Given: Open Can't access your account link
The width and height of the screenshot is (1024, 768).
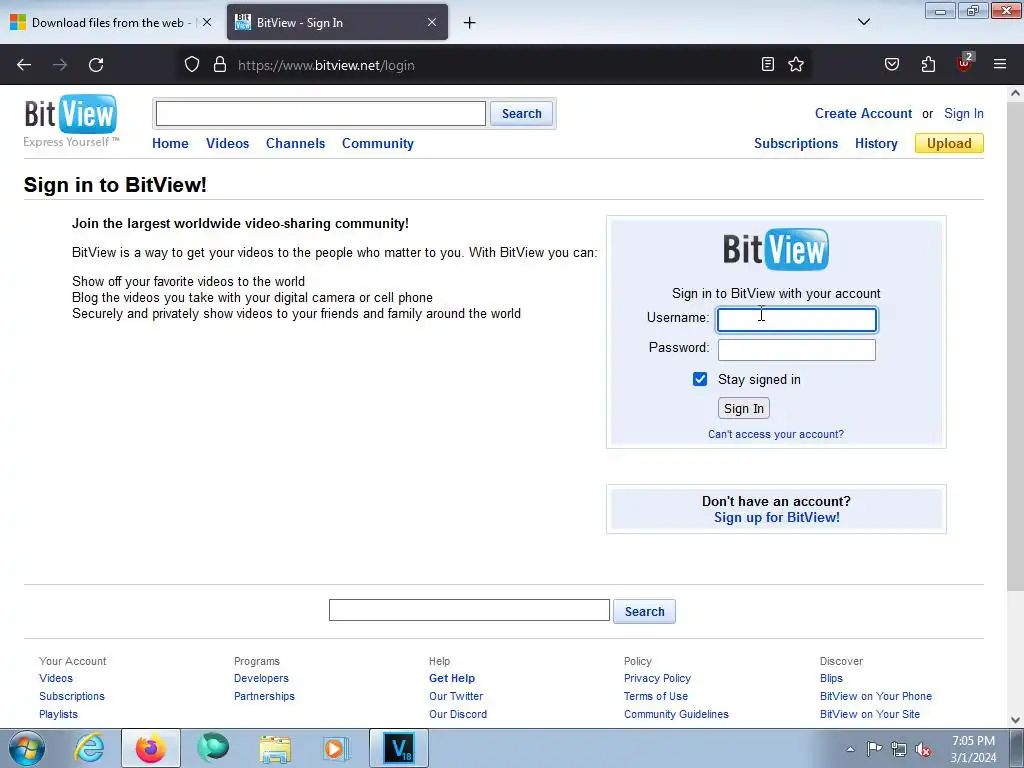Looking at the screenshot, I should tap(776, 434).
